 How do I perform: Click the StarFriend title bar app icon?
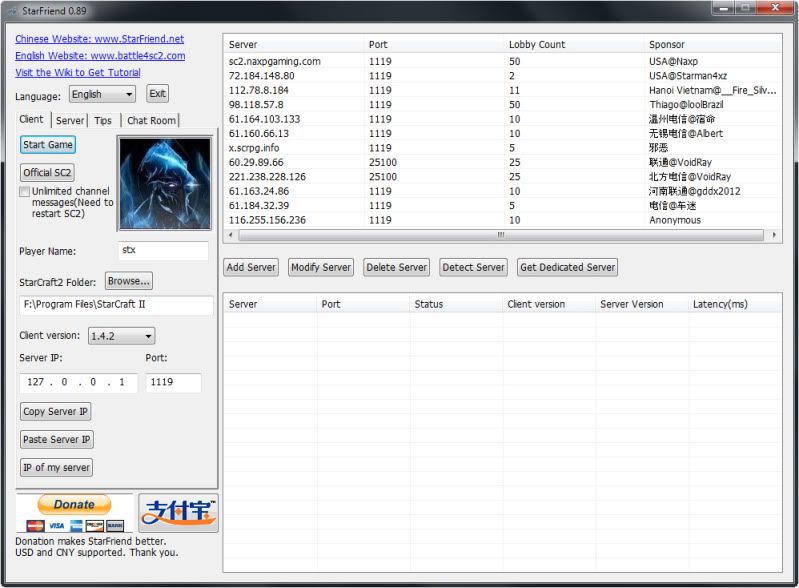click(x=12, y=11)
